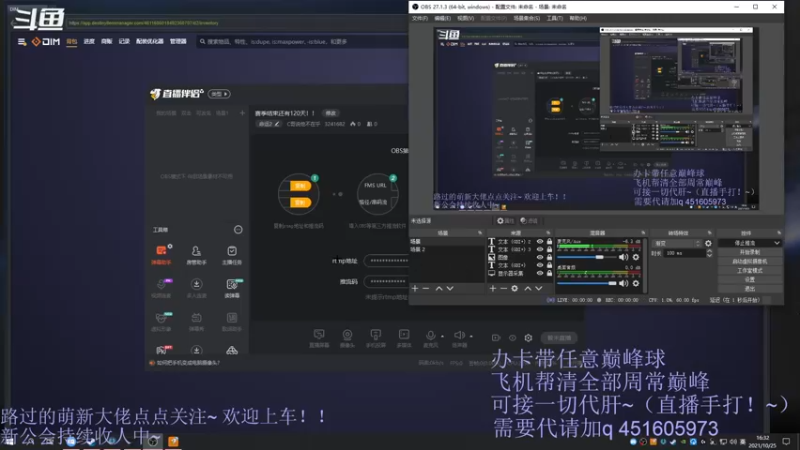This screenshot has width=800, height=450.
Task: Hide the 图像 source via eye icon
Action: 540,257
